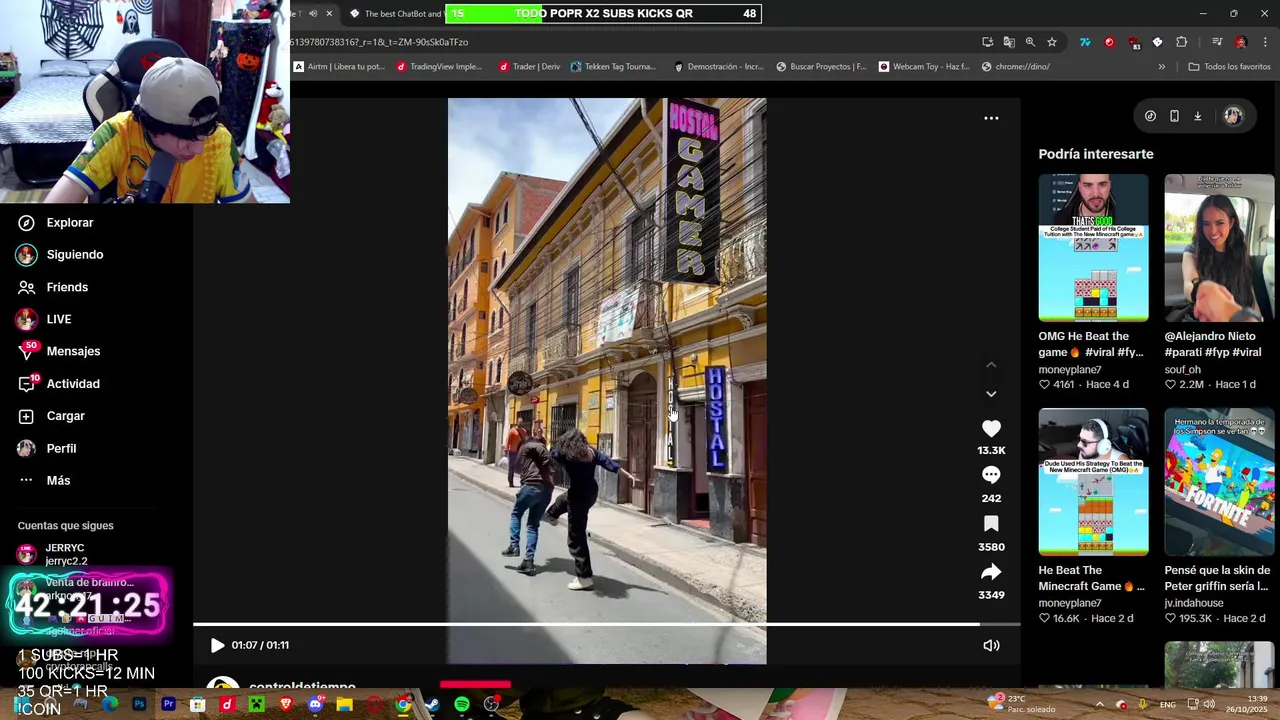Open Photoshop from the taskbar
This screenshot has width=1280, height=720.
click(x=139, y=705)
